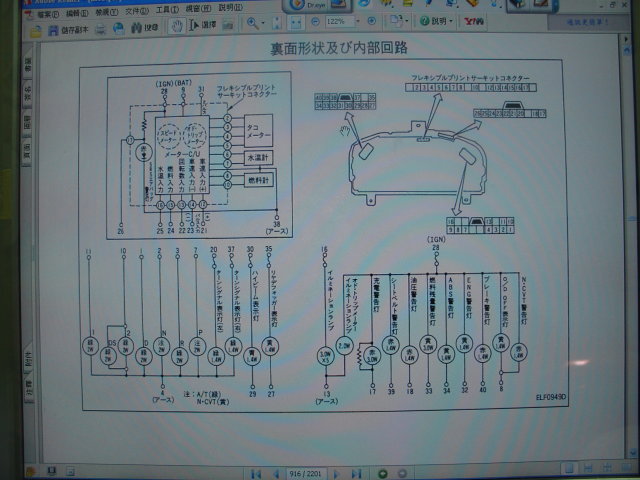Click the Rotate view pages icon
Viewport: 640px width, 480px height.
pyautogui.click(x=396, y=20)
